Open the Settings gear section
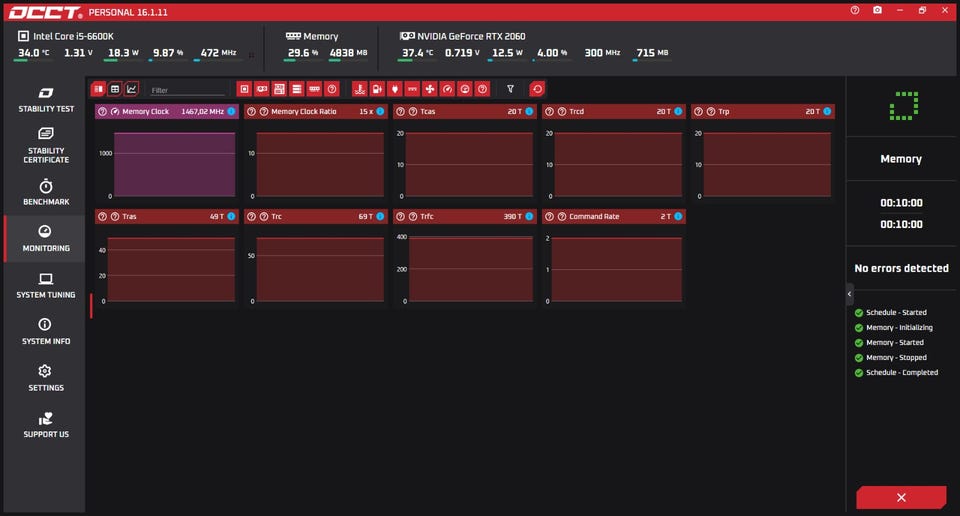The image size is (960, 516). point(46,378)
